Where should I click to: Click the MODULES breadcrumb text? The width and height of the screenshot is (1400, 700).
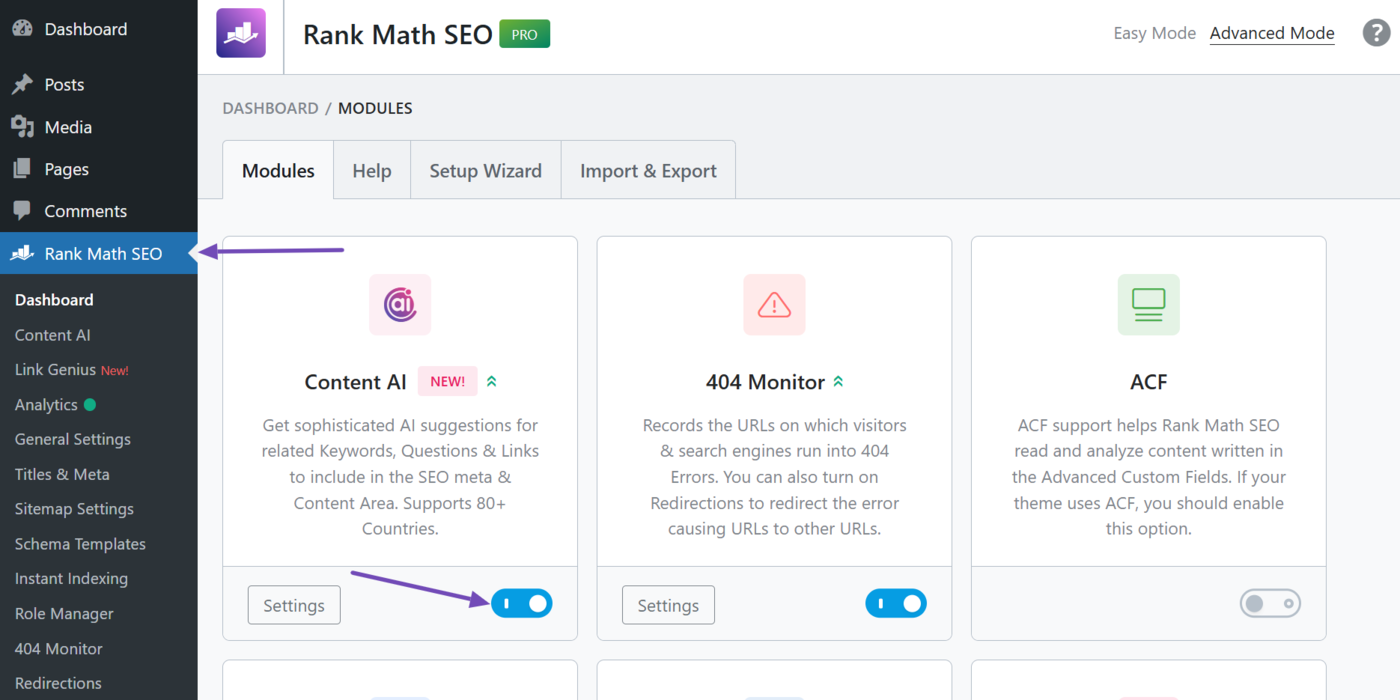[375, 108]
